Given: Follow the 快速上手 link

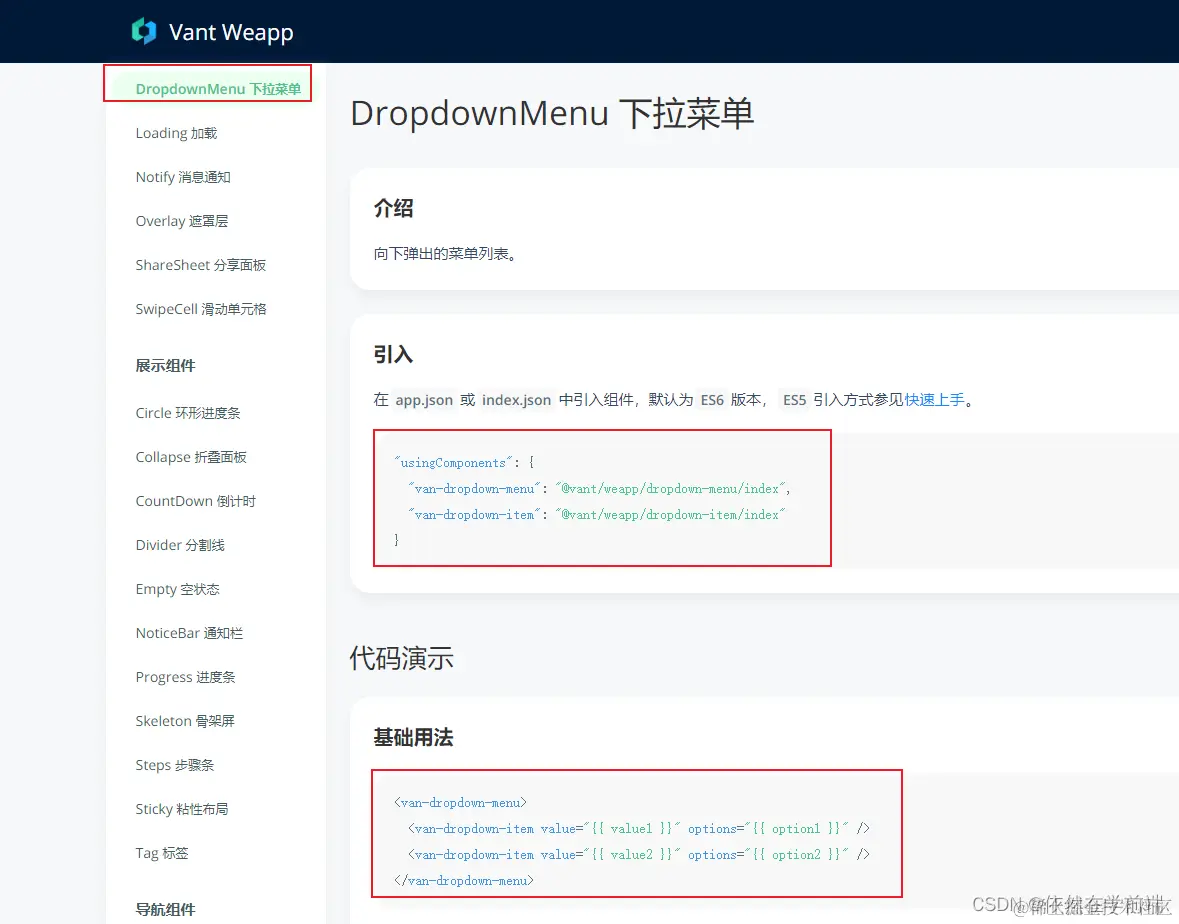Looking at the screenshot, I should pyautogui.click(x=934, y=399).
